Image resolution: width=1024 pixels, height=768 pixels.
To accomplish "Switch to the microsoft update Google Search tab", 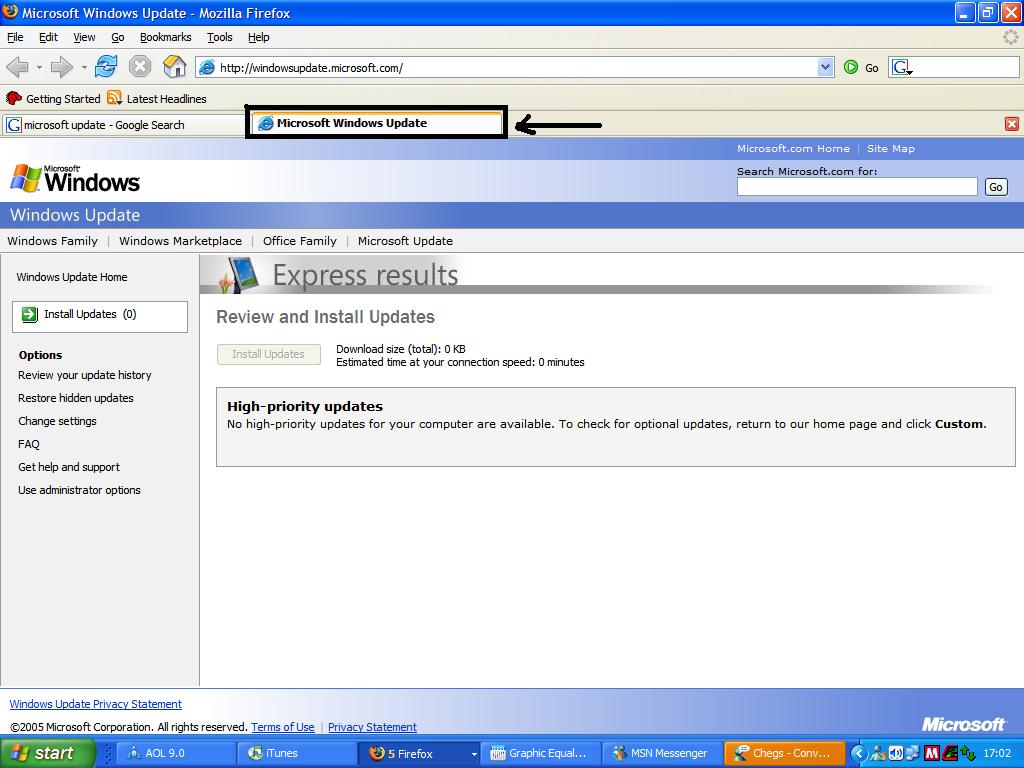I will tap(123, 125).
